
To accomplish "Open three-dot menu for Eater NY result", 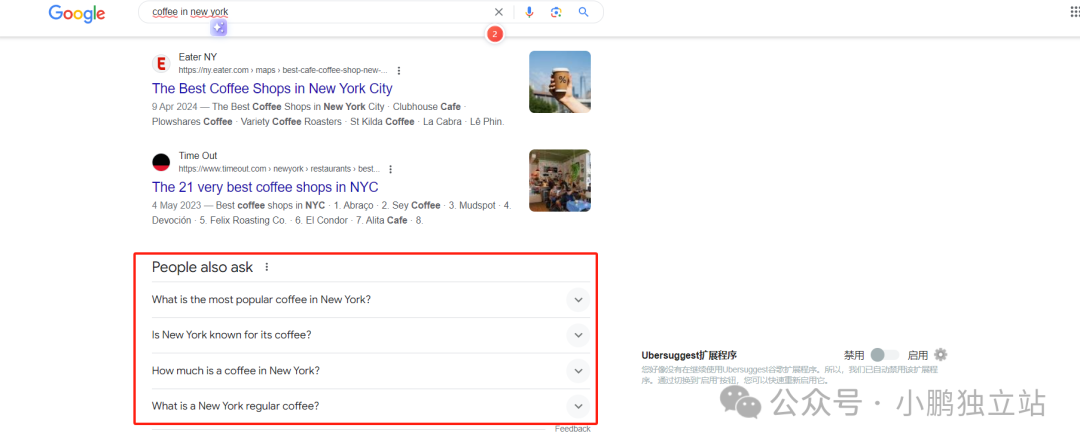I will (399, 70).
